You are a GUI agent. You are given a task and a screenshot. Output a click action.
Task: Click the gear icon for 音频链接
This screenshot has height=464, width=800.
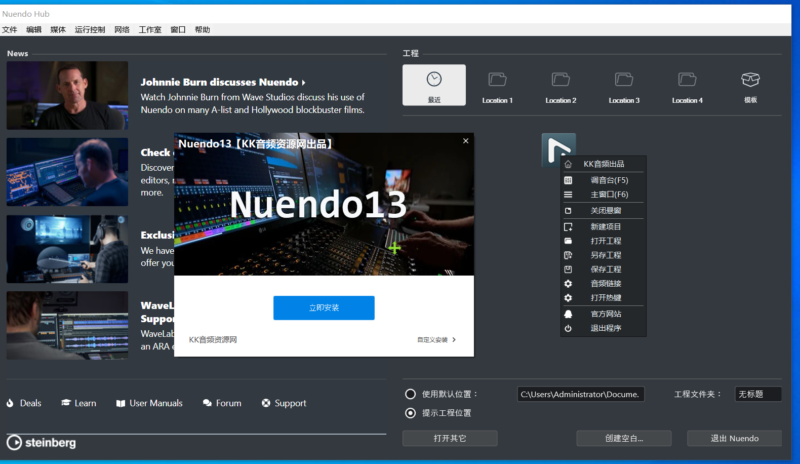click(568, 284)
